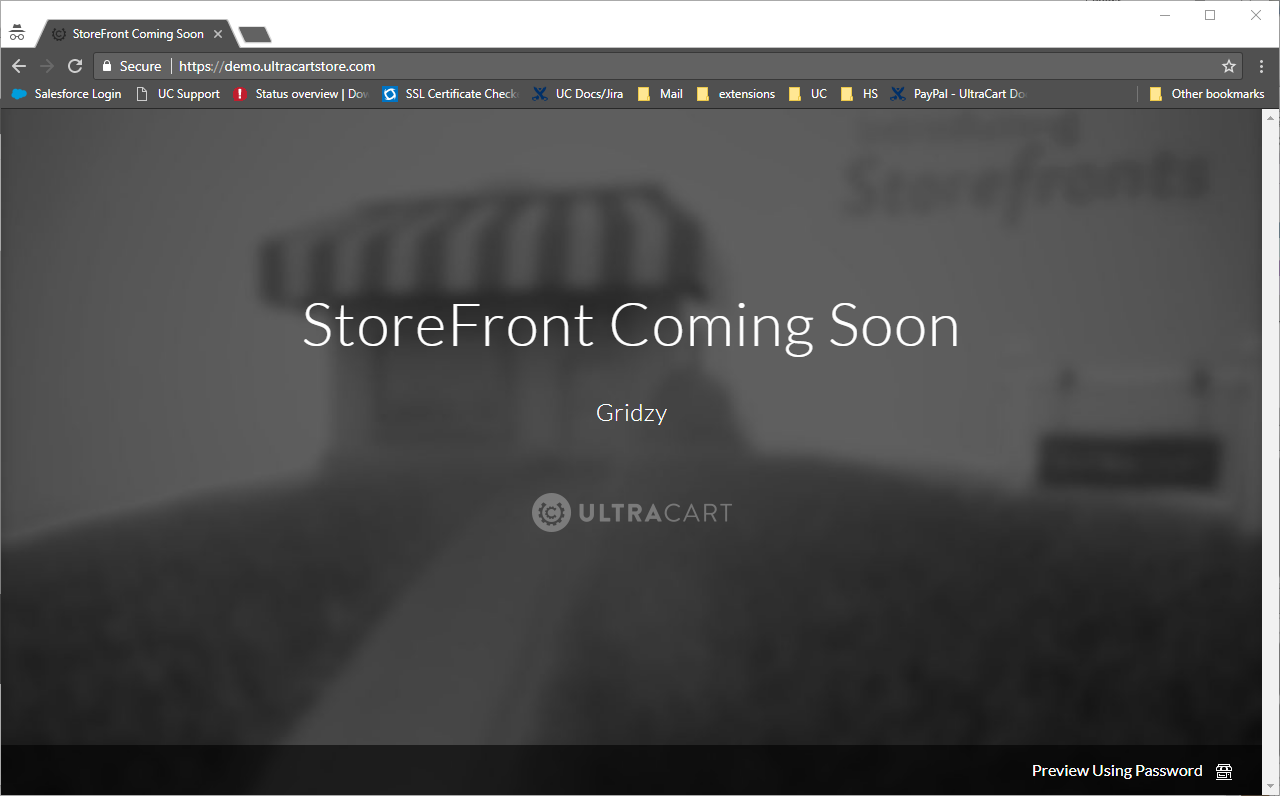Reload the page with refresh icon
1280x796 pixels.
pos(75,66)
